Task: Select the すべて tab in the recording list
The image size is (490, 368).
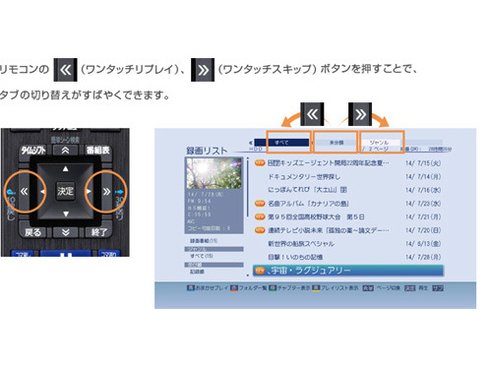Action: click(x=289, y=142)
